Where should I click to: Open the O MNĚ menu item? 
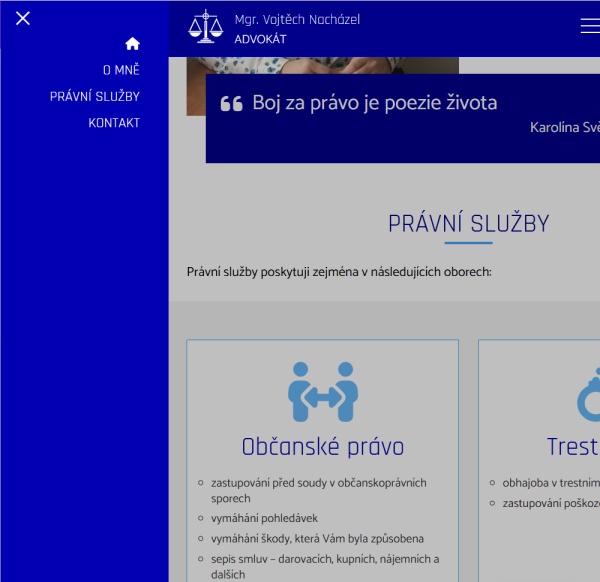point(121,70)
